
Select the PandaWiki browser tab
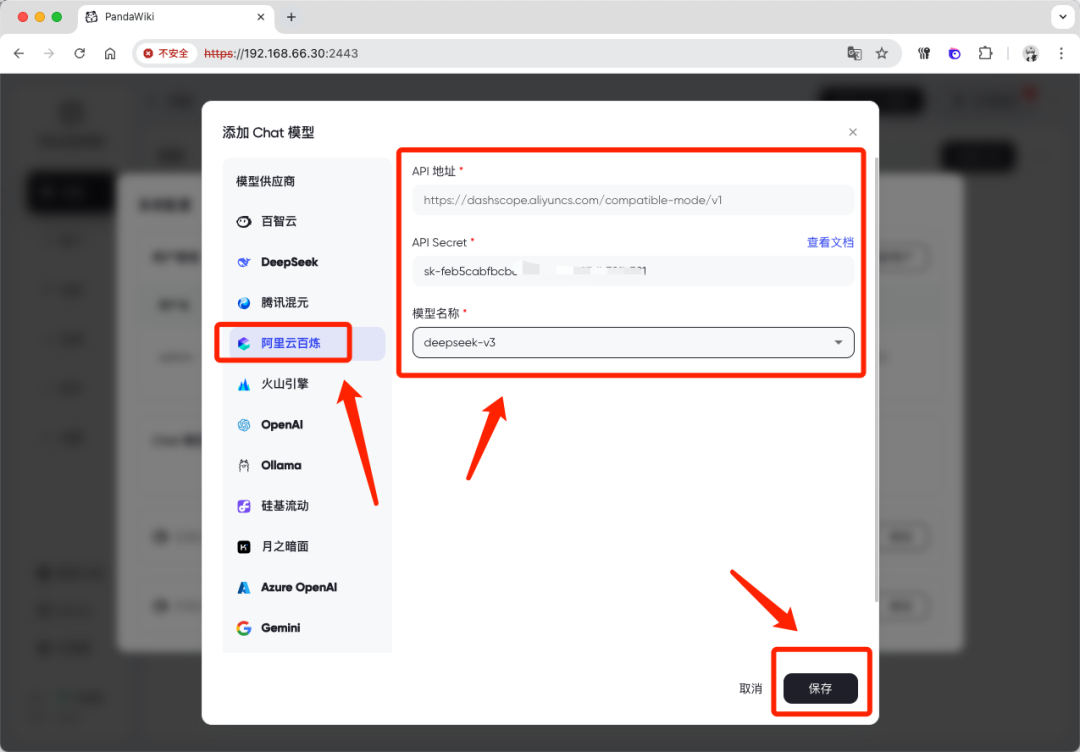tap(176, 17)
